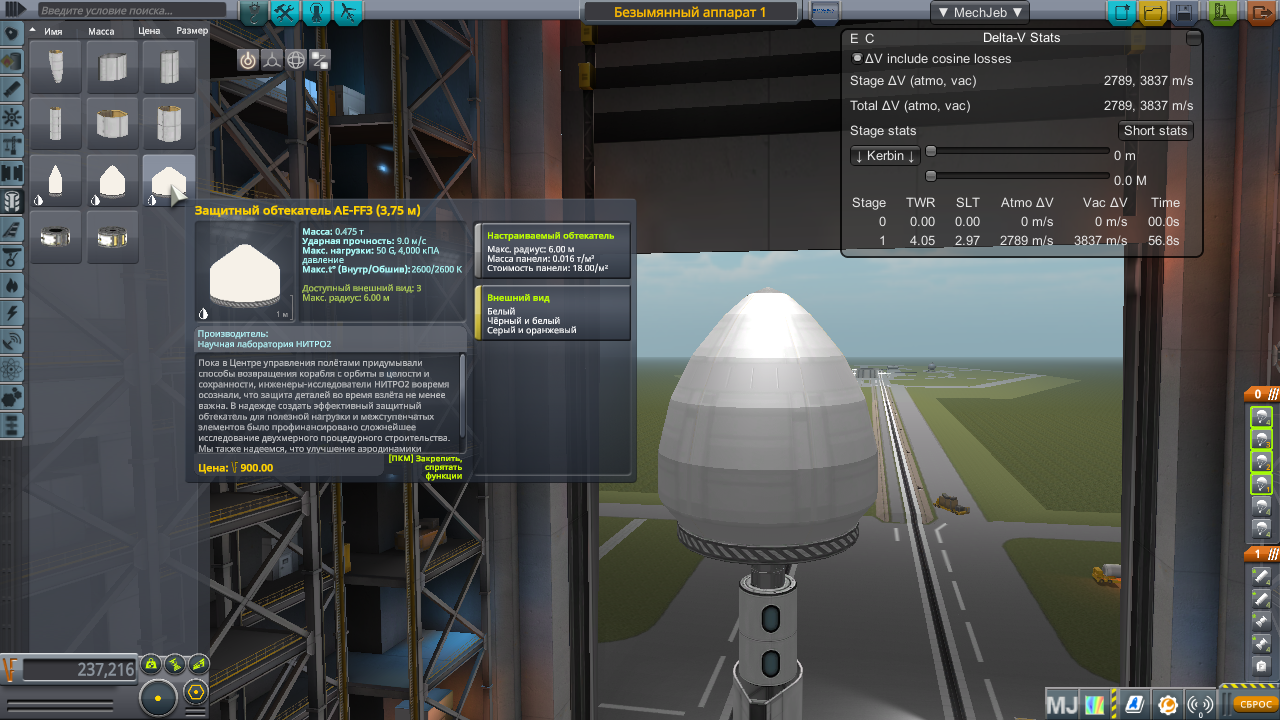Switch to Action Groups editor mode
This screenshot has width=1280, height=720.
click(x=286, y=13)
